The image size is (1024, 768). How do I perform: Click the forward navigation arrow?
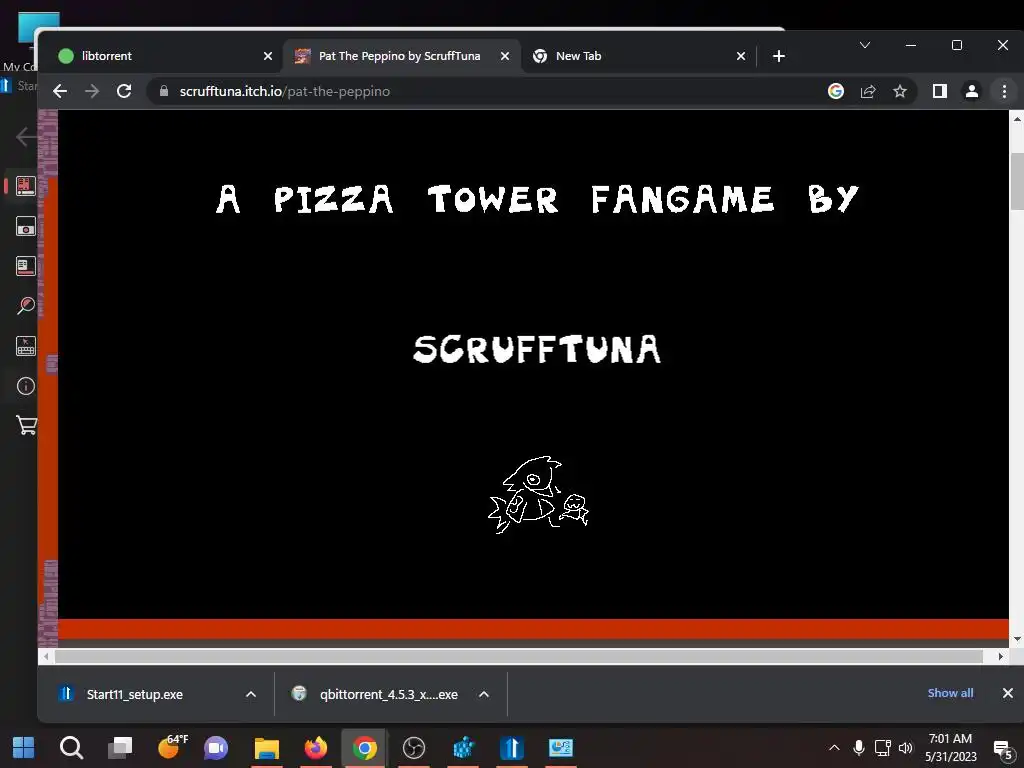click(x=92, y=91)
